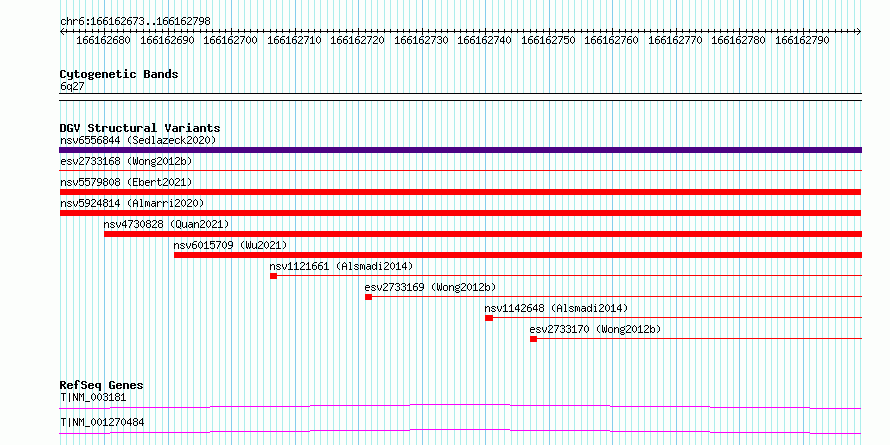
Task: Click the magenta T|NM_003181 transcript line
Action: [460, 406]
